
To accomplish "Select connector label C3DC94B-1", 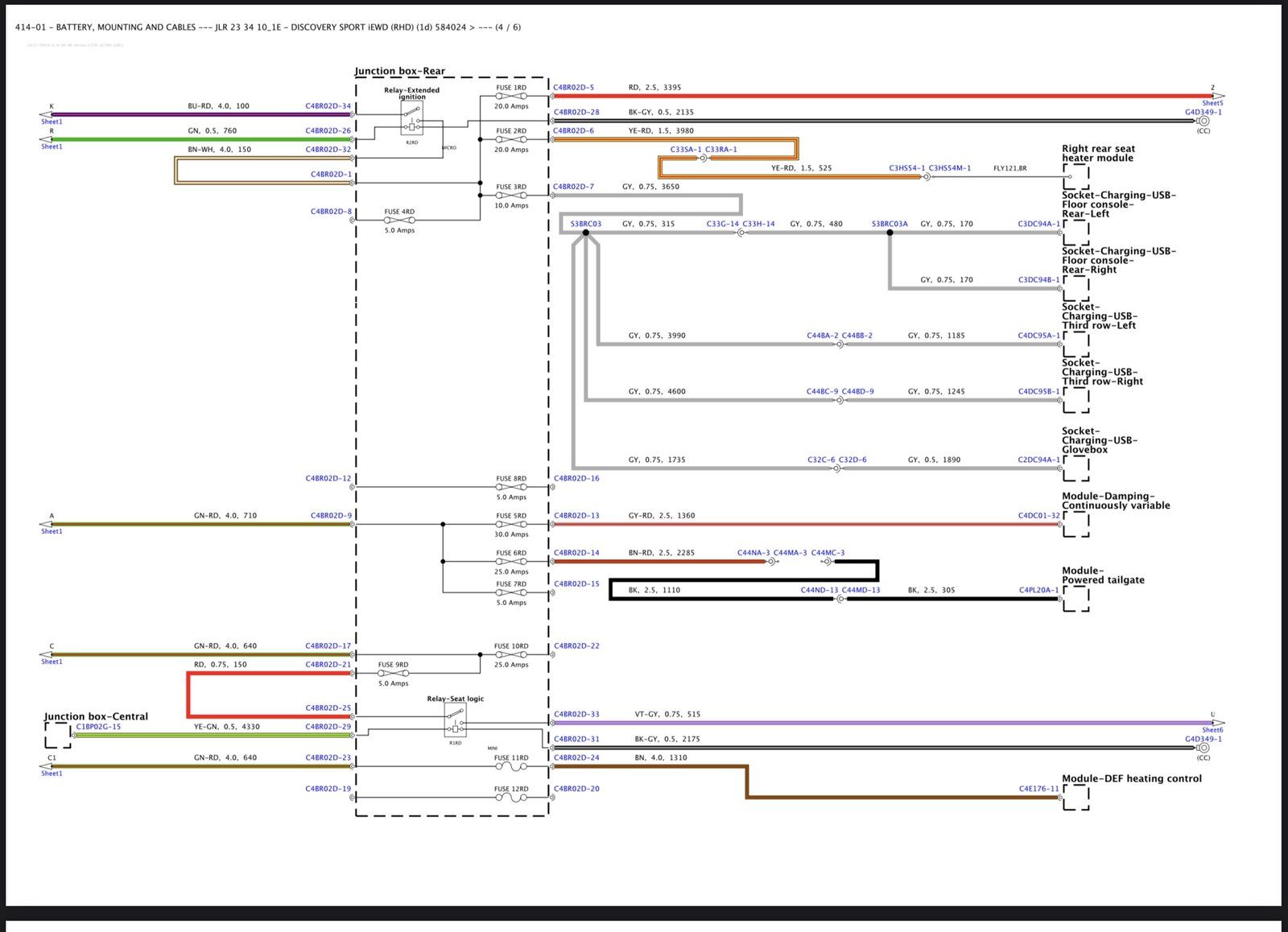I will pyautogui.click(x=1039, y=280).
